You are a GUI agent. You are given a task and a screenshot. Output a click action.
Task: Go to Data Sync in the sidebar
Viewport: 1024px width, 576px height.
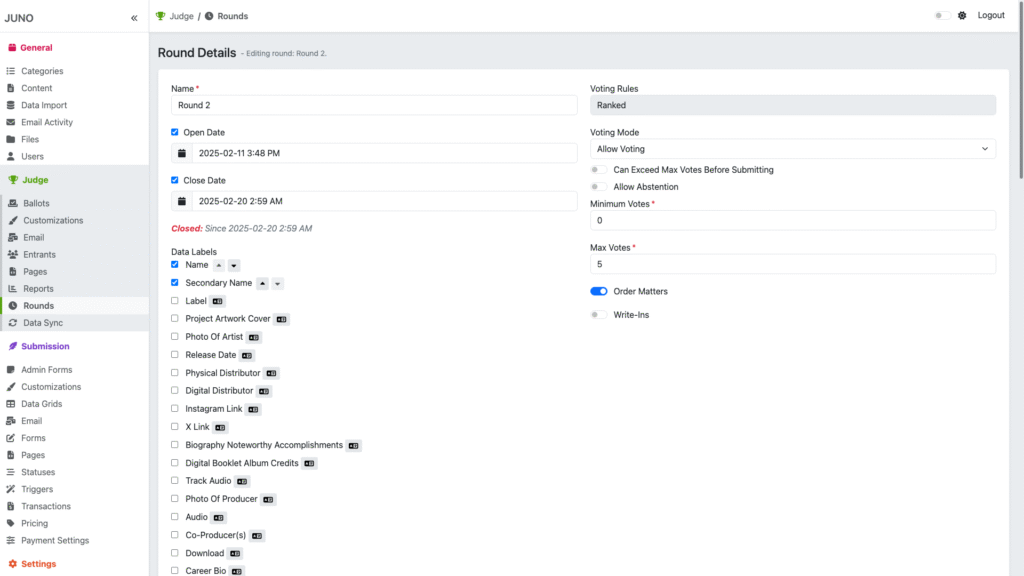pos(43,323)
